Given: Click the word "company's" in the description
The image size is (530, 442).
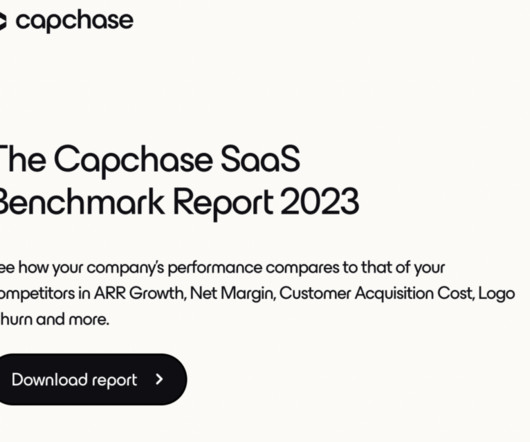Looking at the screenshot, I should pos(125,268).
